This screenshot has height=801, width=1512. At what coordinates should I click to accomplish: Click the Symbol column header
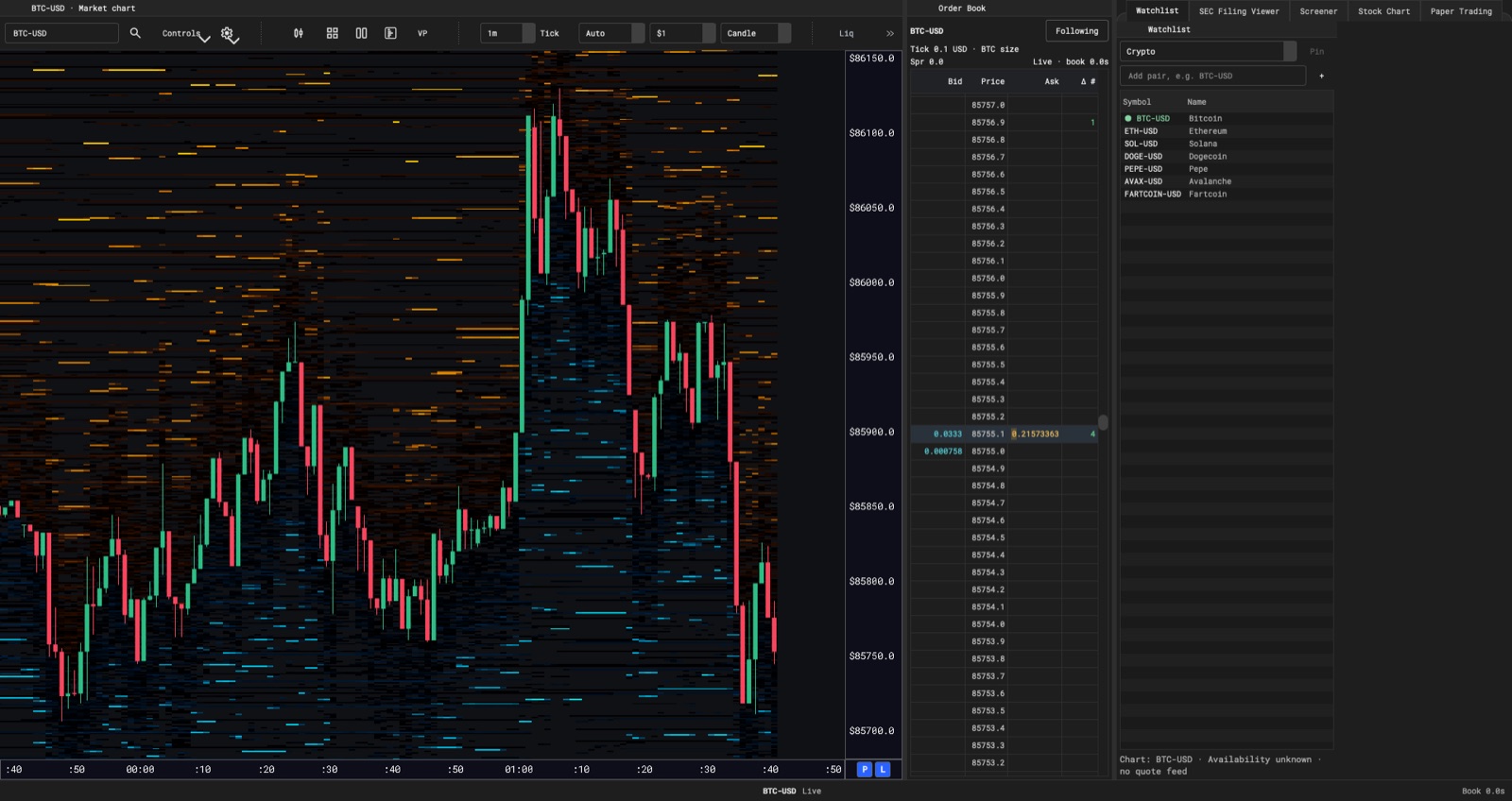tap(1137, 102)
